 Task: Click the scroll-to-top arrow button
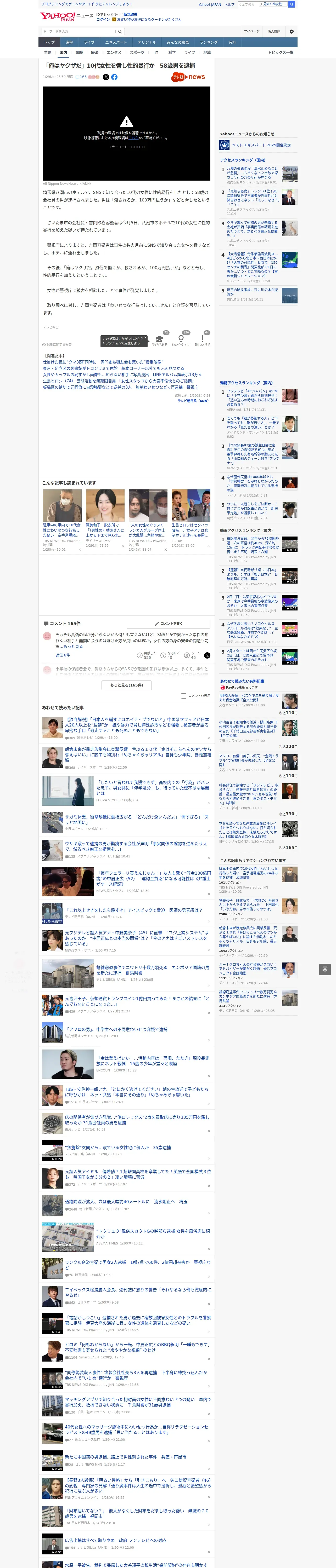[x=325, y=969]
